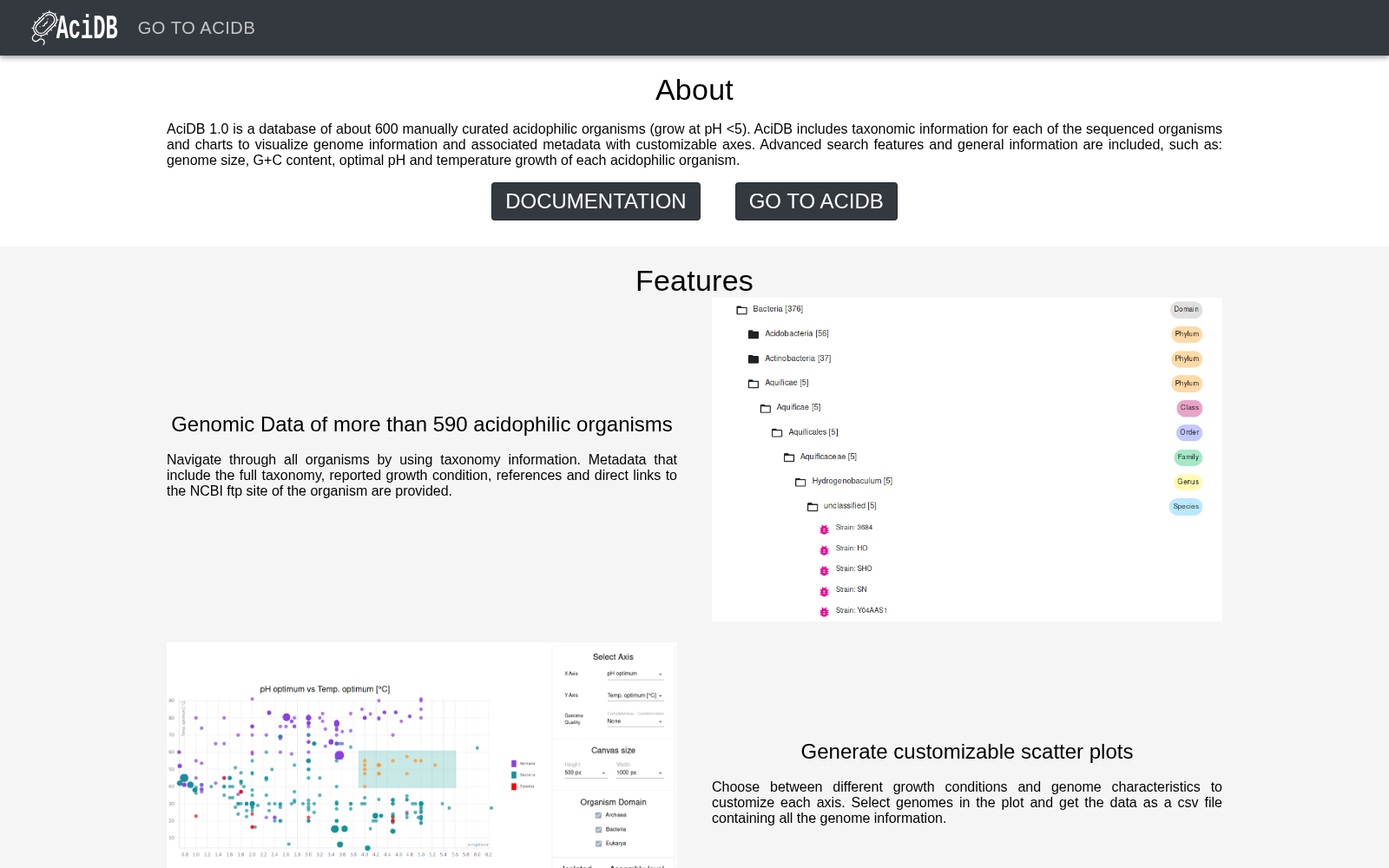Click the 'Hydrogenobaculum [5]' tree label
Viewport: 1389px width, 868px height.
852,481
